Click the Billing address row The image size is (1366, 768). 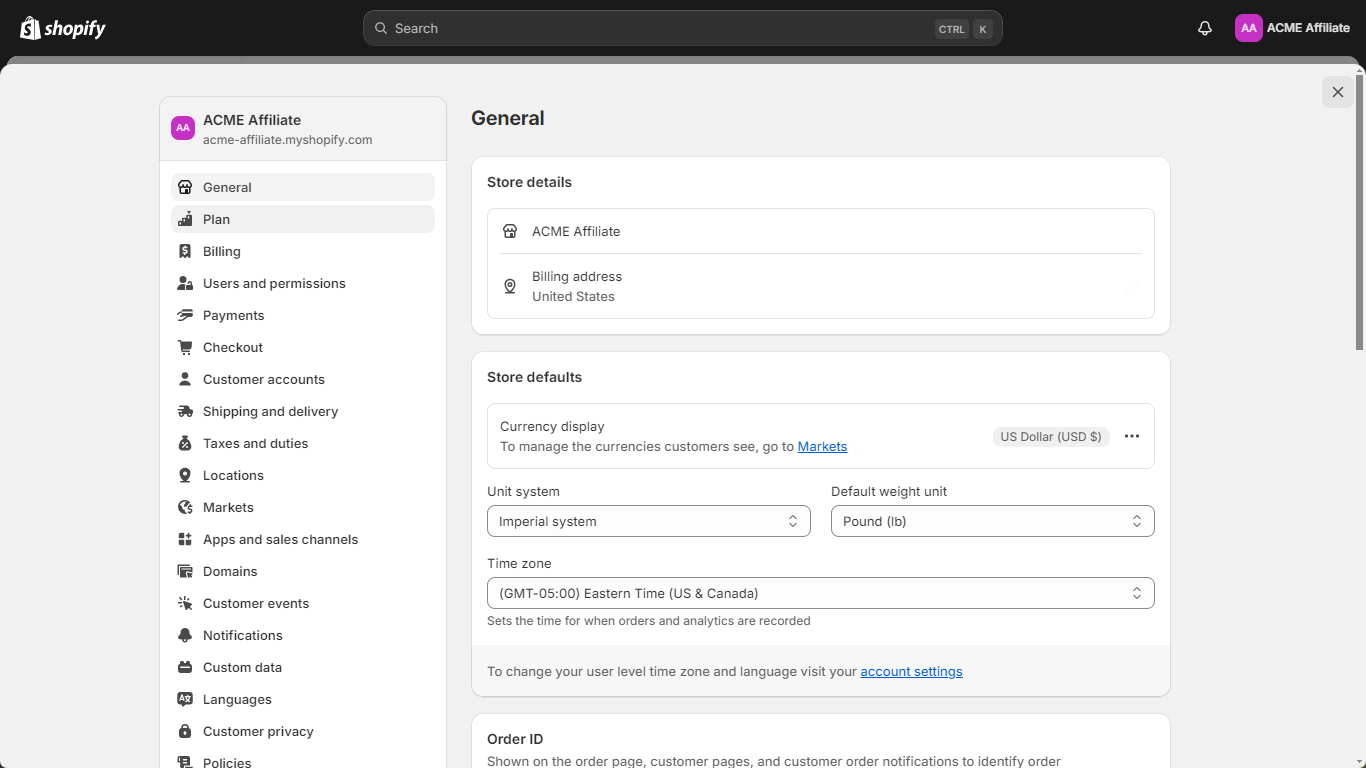click(821, 286)
